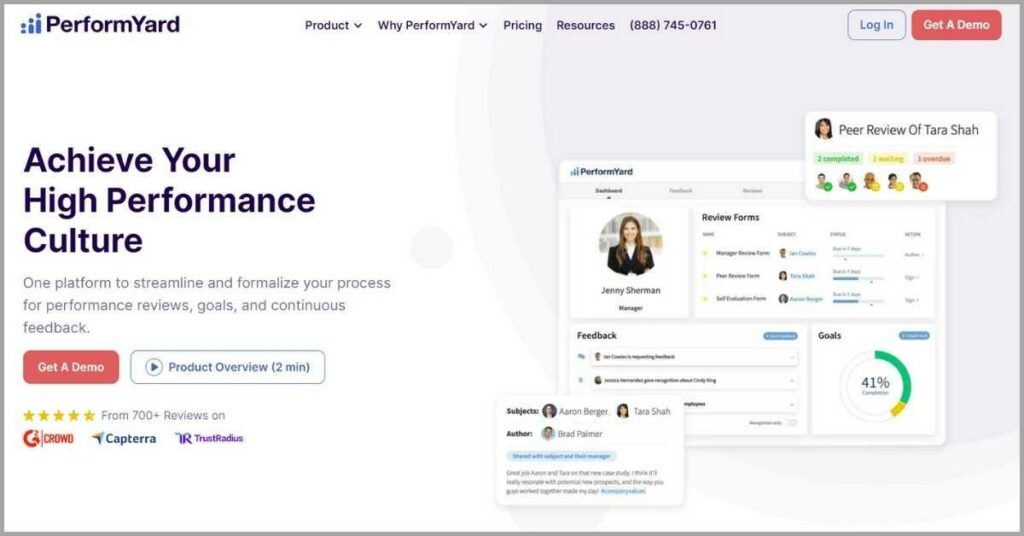Click the Log In button
Screen dimensions: 1024x536
tap(876, 25)
